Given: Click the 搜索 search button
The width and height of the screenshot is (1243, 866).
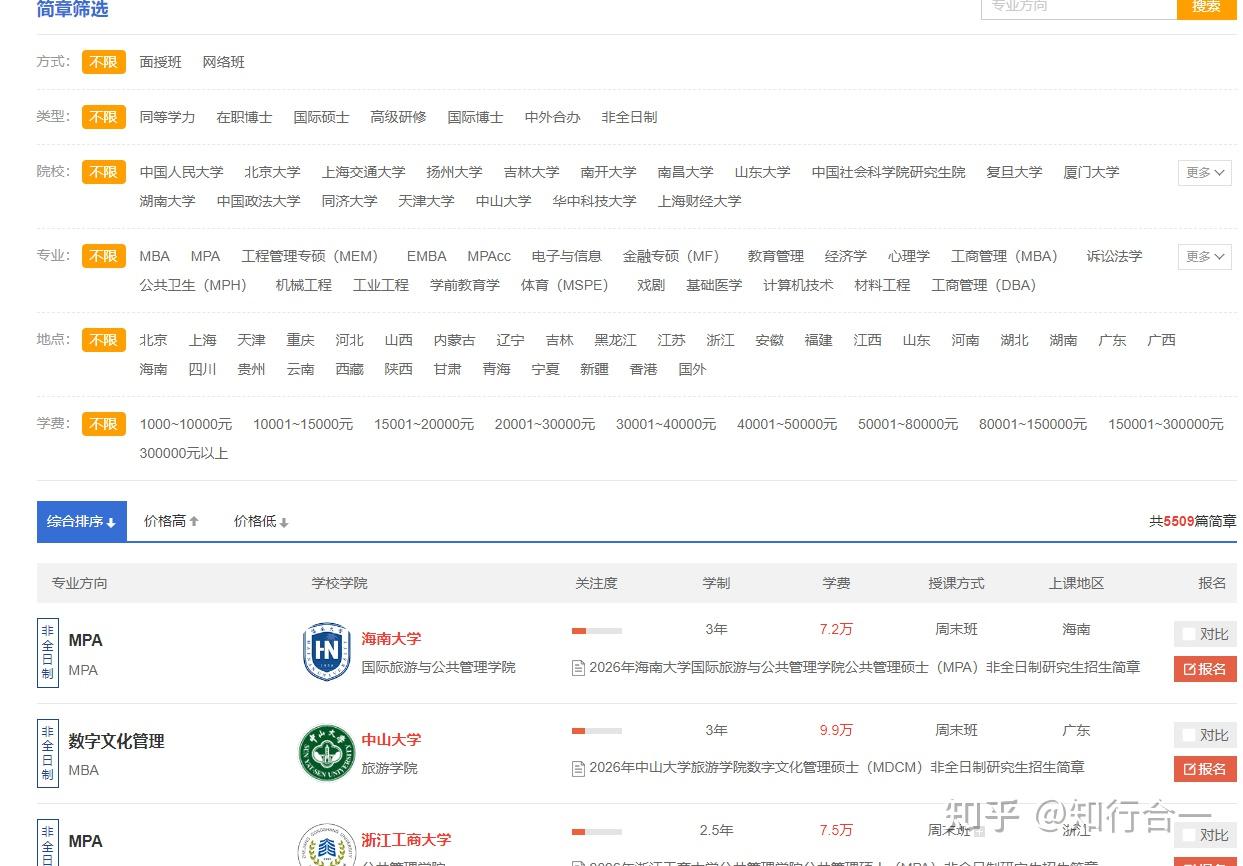Looking at the screenshot, I should [x=1205, y=6].
